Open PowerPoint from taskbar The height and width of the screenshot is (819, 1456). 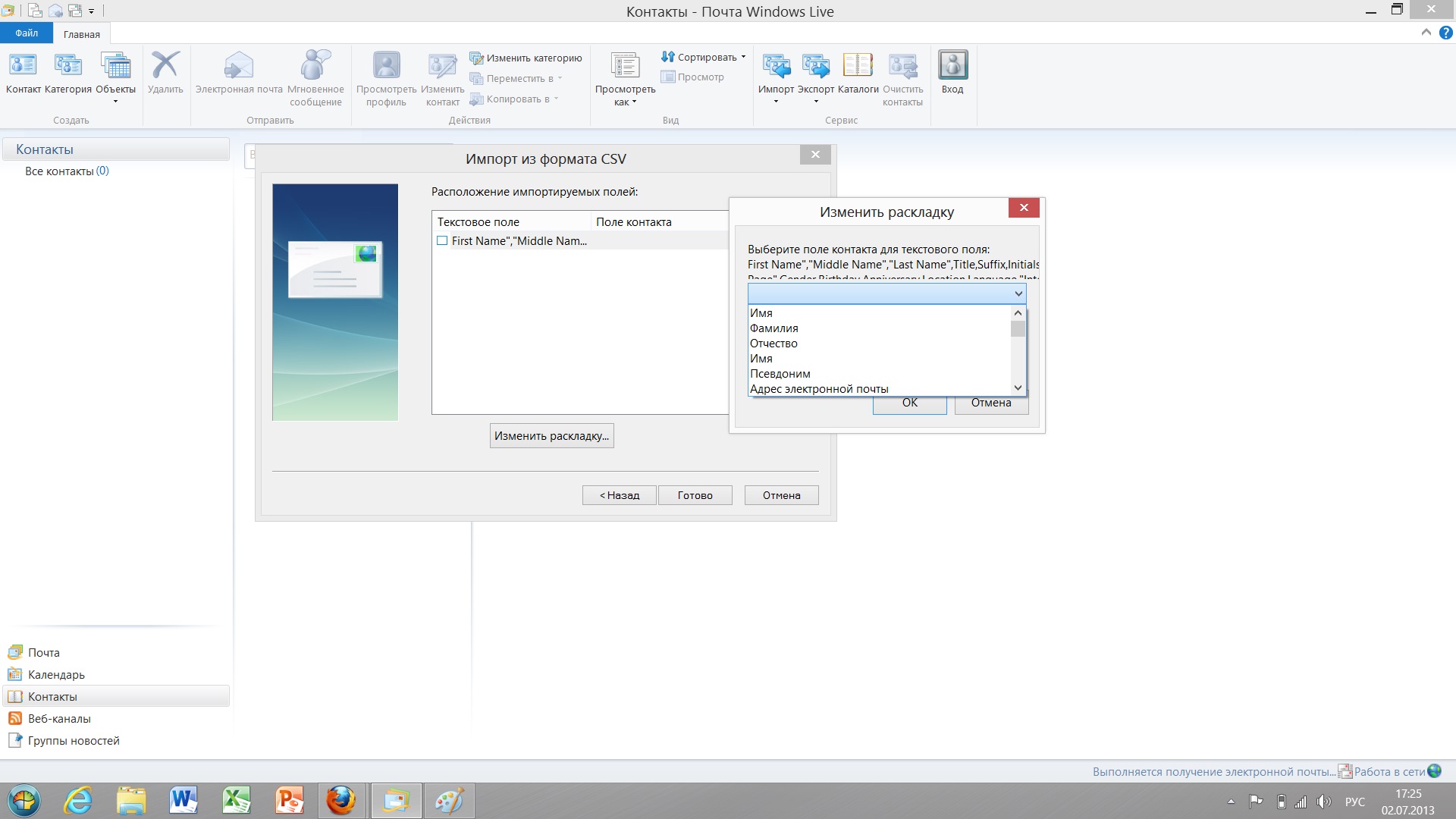[x=290, y=801]
